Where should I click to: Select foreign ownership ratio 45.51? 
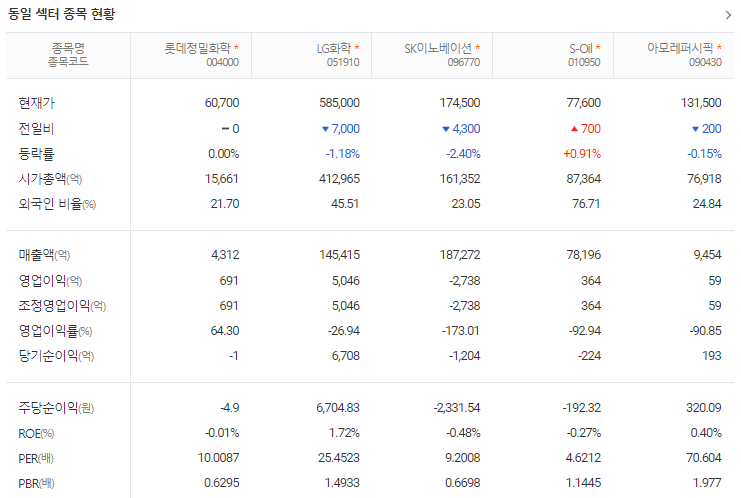click(345, 204)
